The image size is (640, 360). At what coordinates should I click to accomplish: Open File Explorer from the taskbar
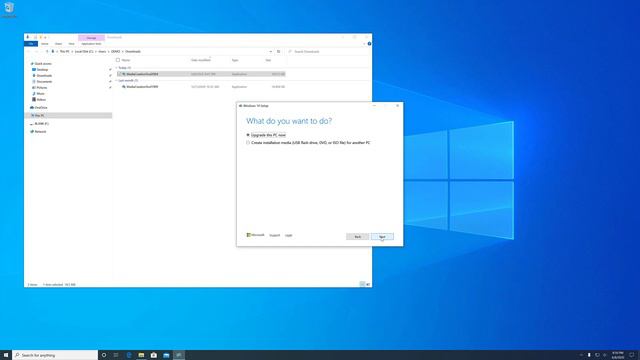click(x=141, y=355)
